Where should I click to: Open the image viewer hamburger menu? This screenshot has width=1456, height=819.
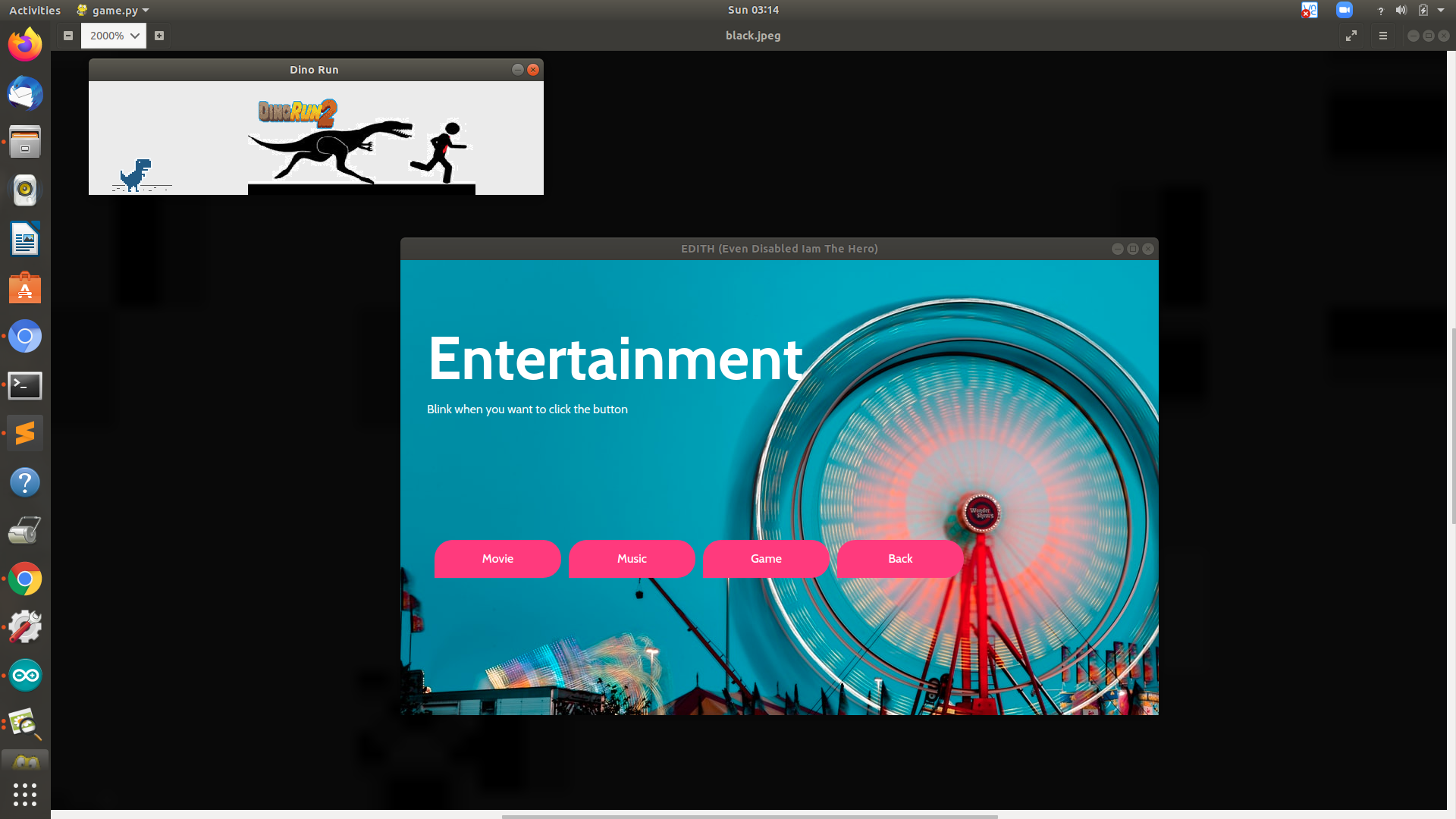1383,36
